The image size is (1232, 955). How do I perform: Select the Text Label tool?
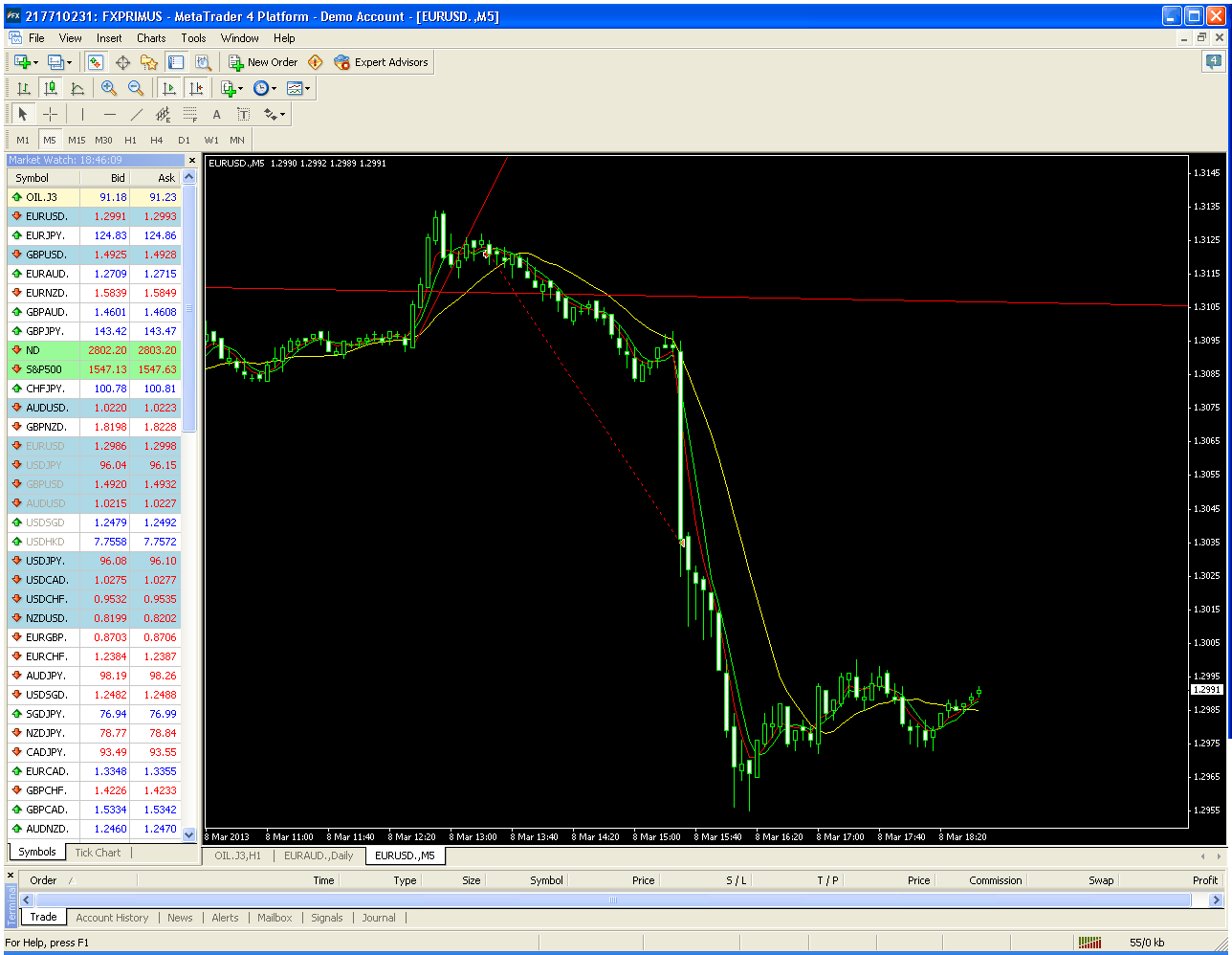[x=243, y=114]
